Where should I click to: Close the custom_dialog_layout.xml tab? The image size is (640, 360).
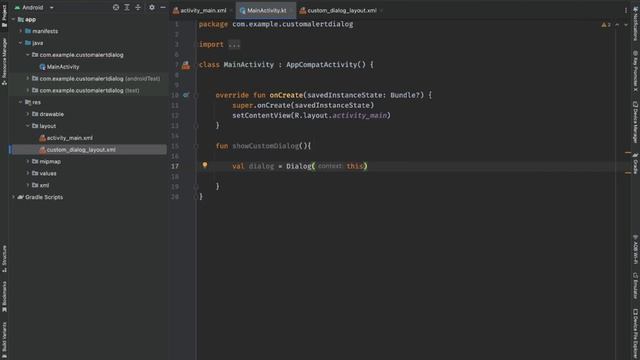(381, 11)
